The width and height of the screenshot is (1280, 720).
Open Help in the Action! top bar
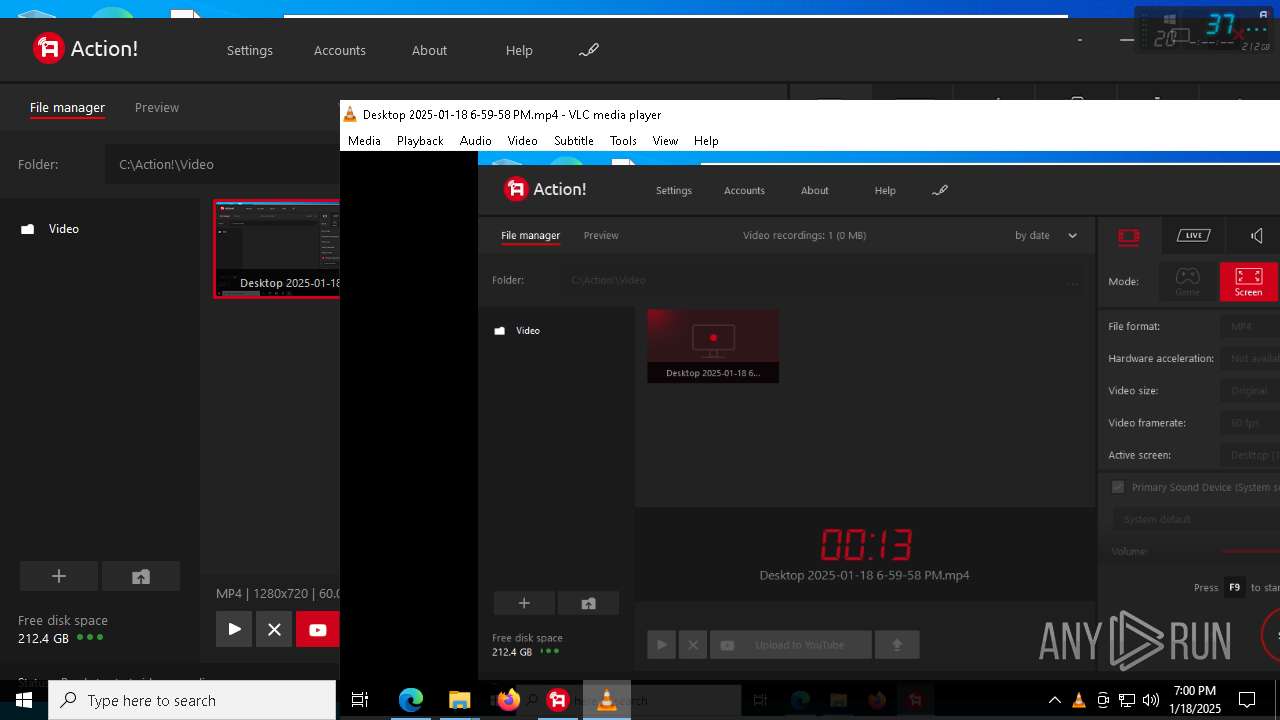tap(519, 50)
